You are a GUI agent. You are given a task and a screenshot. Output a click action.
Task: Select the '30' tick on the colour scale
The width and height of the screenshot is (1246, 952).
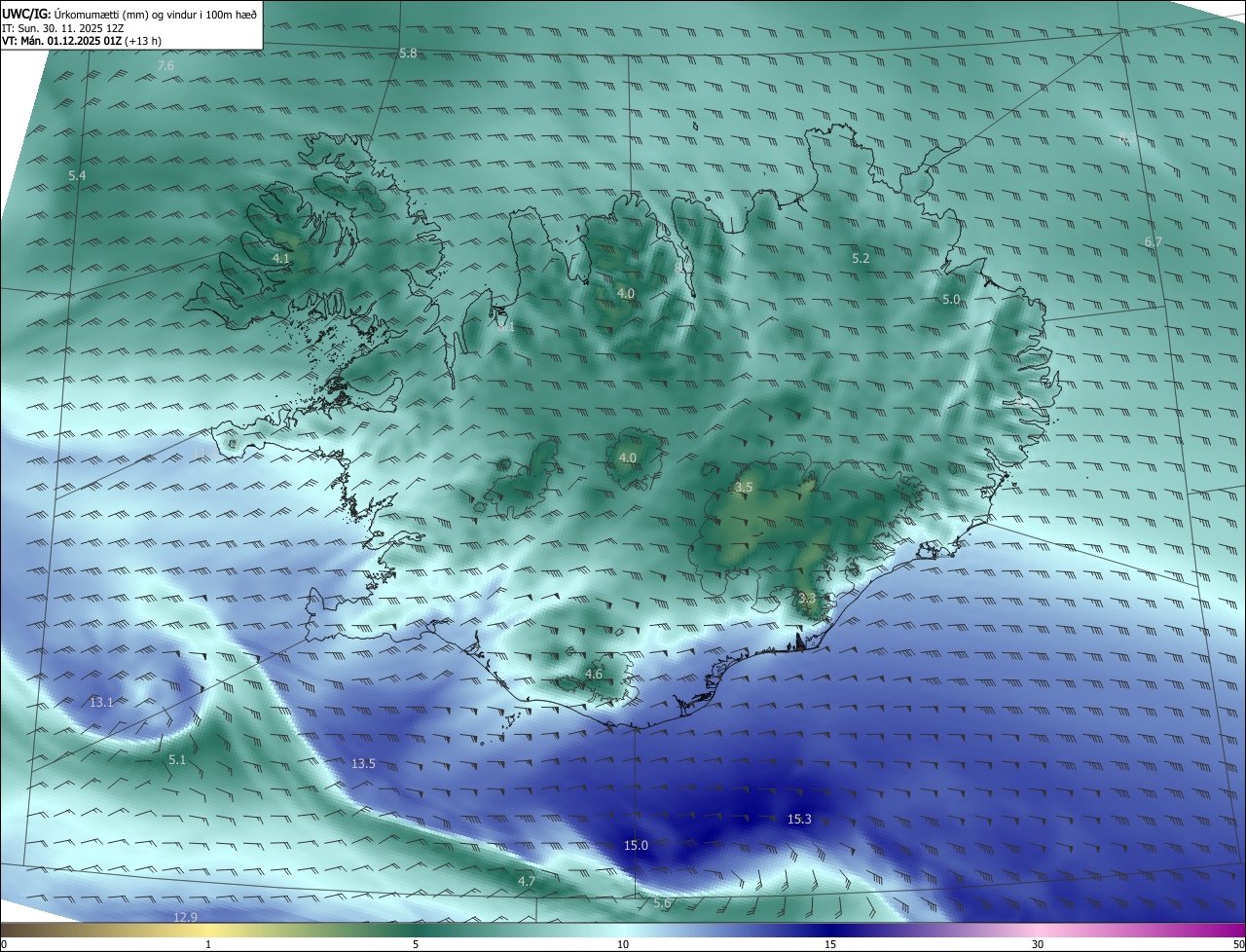point(1038,944)
